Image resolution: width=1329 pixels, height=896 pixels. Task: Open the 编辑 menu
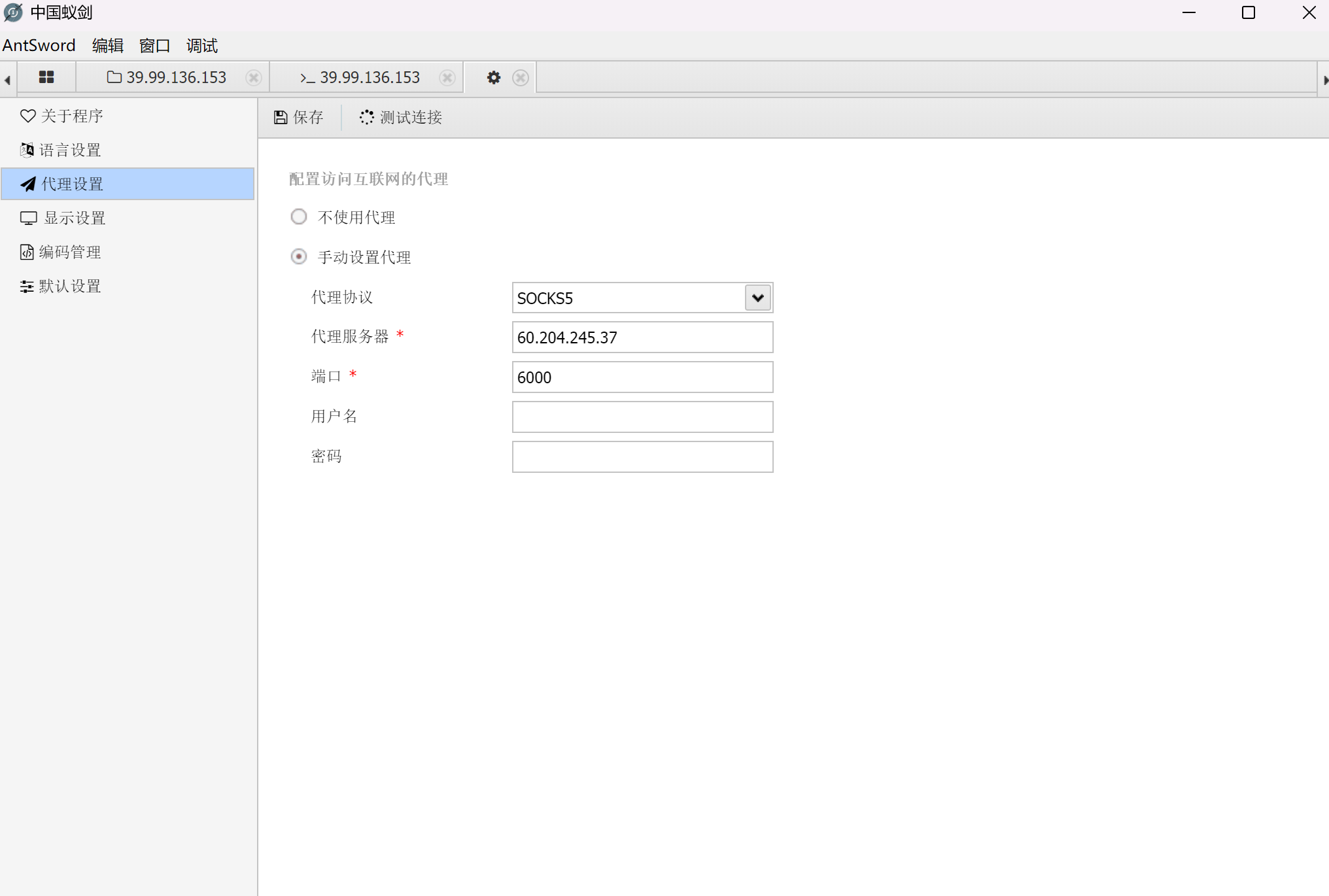pos(108,45)
